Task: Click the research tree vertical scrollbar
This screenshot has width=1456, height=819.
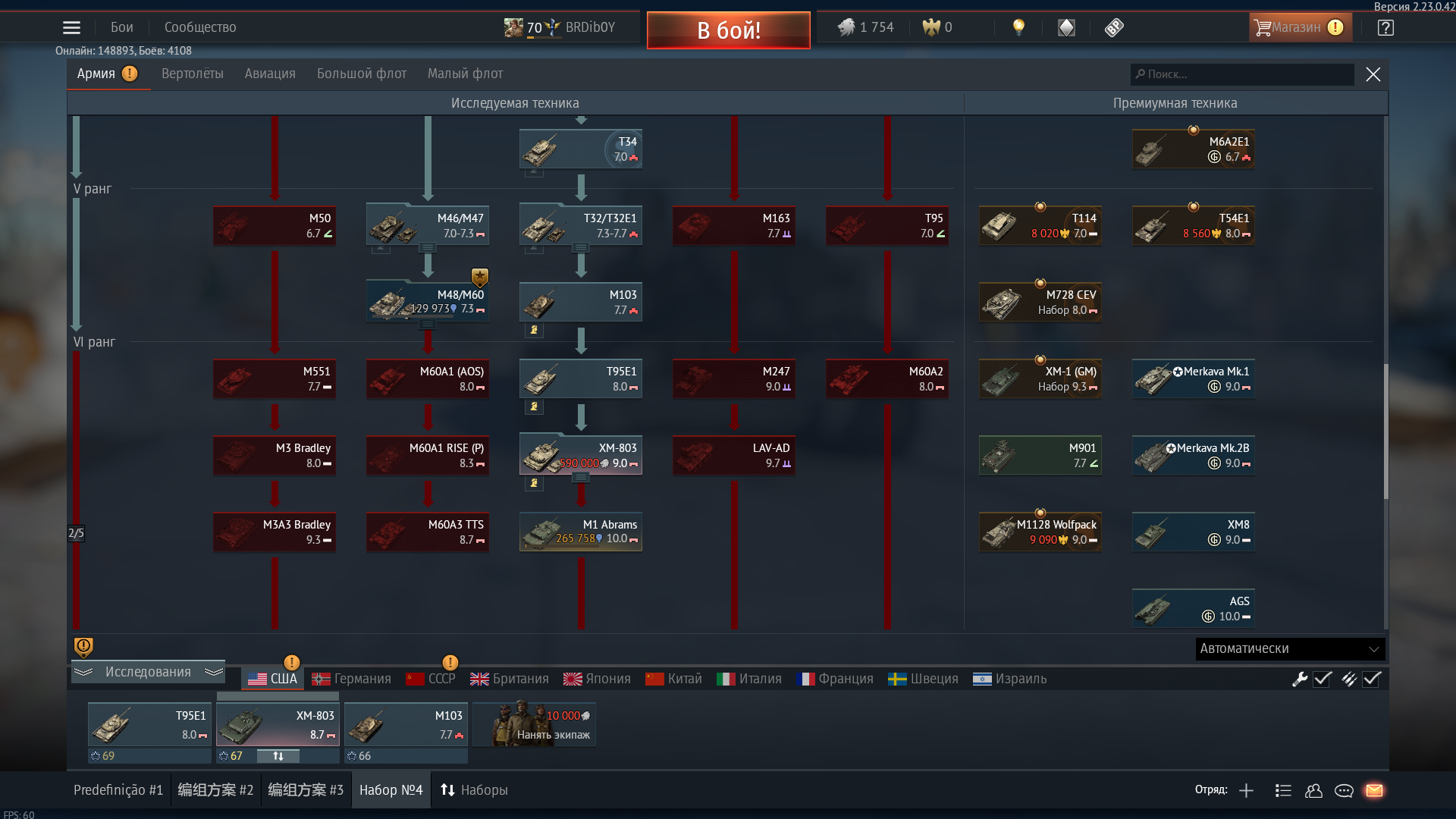Action: [x=1385, y=431]
